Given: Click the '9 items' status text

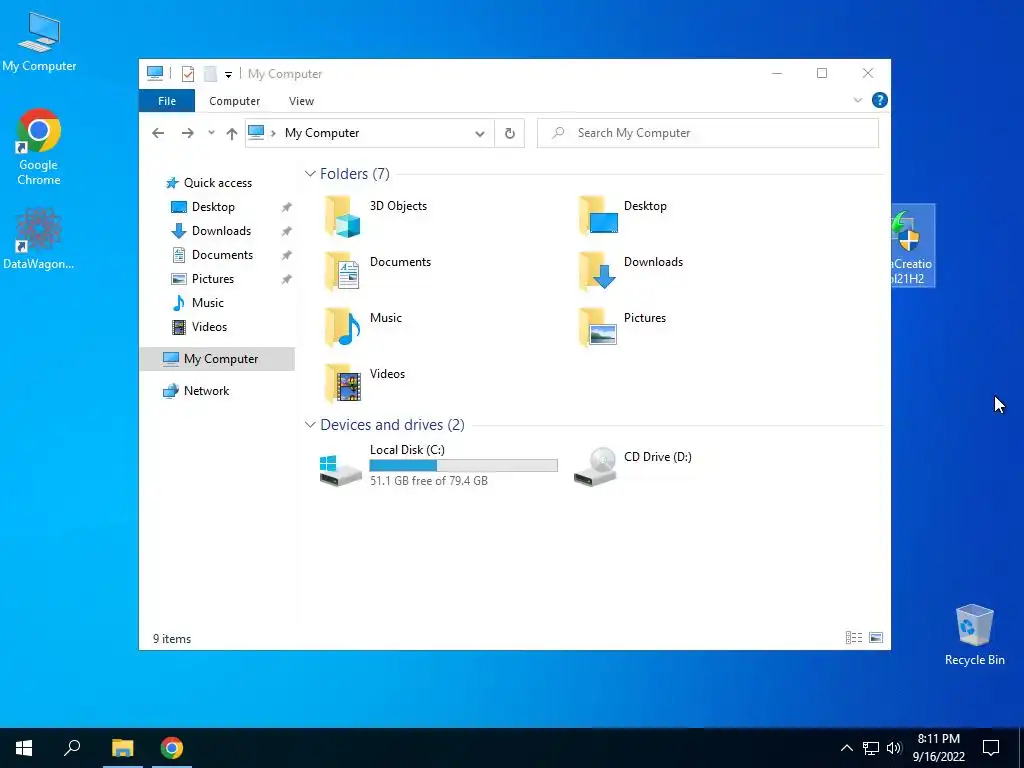Looking at the screenshot, I should (172, 639).
